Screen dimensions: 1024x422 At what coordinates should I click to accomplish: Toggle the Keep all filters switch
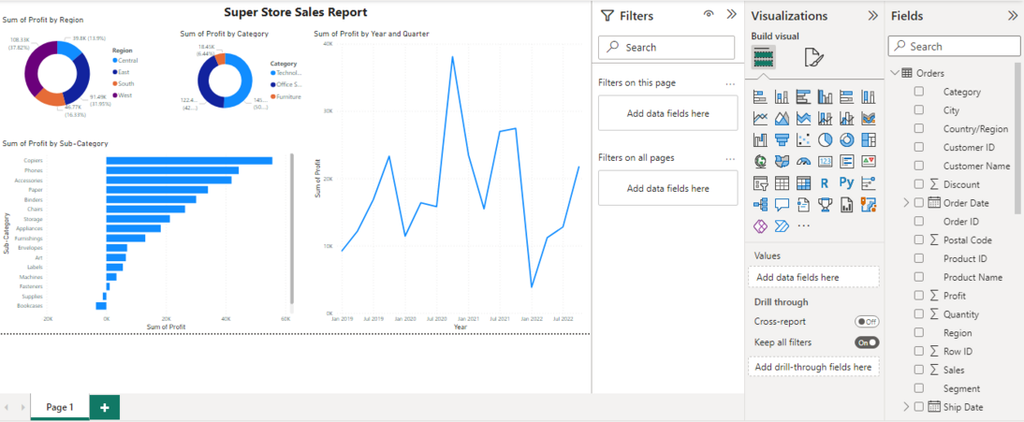point(866,342)
